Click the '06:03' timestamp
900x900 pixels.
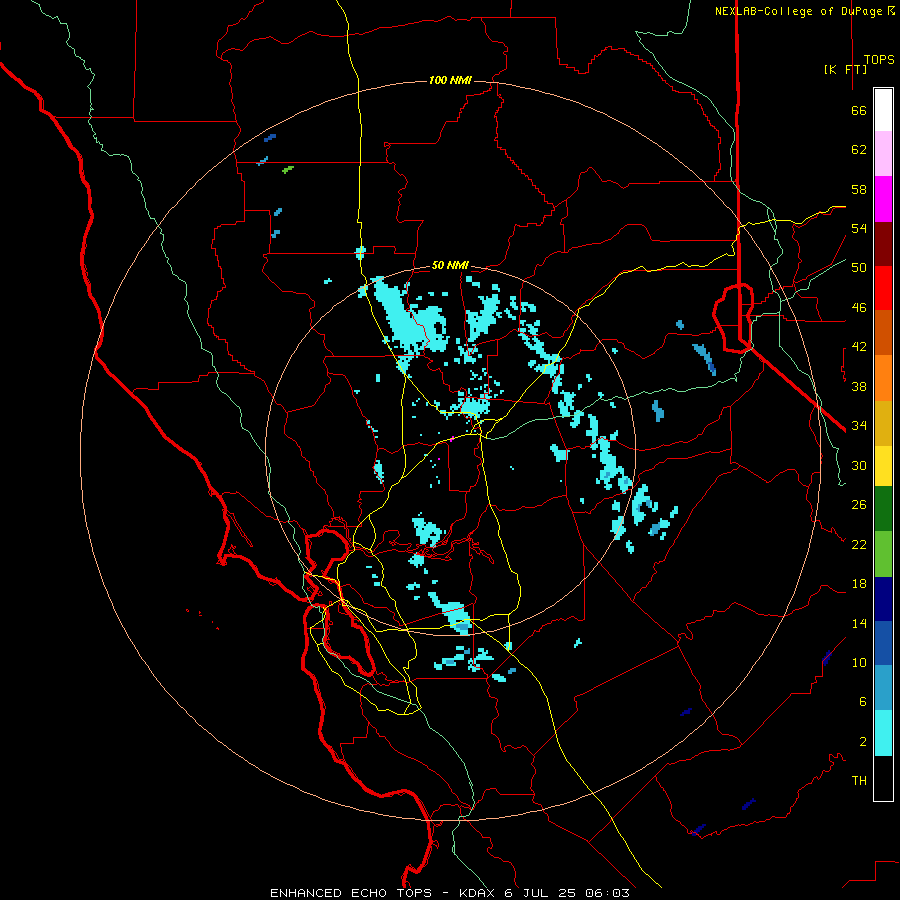(607, 893)
